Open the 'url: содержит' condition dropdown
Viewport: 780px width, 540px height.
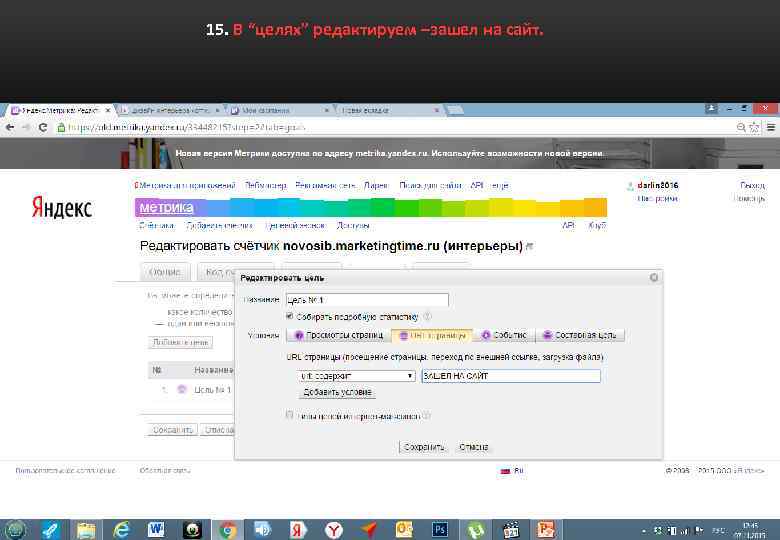[356, 376]
